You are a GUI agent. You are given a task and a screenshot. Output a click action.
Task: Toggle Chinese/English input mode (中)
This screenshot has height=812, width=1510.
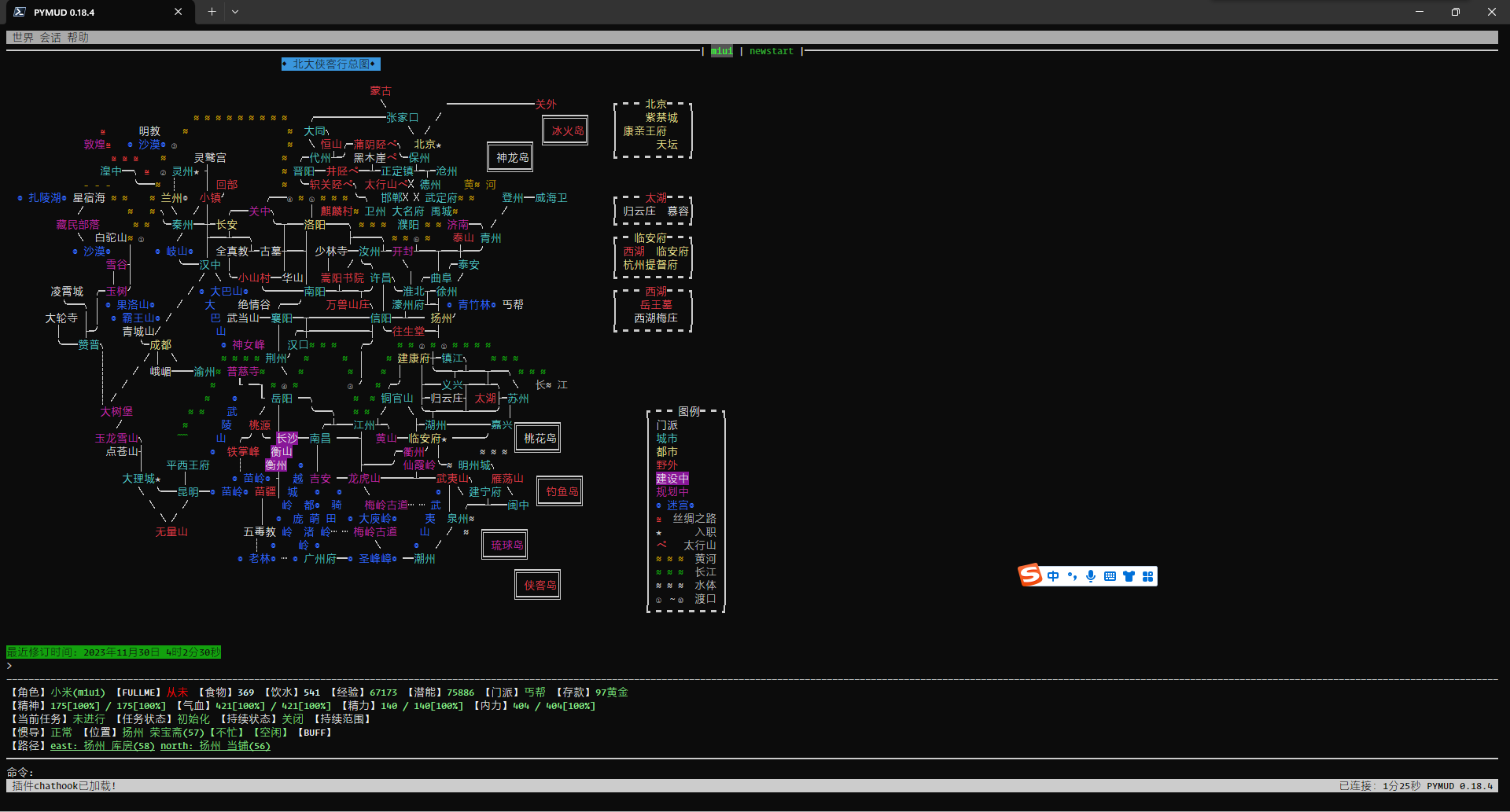coord(1053,576)
